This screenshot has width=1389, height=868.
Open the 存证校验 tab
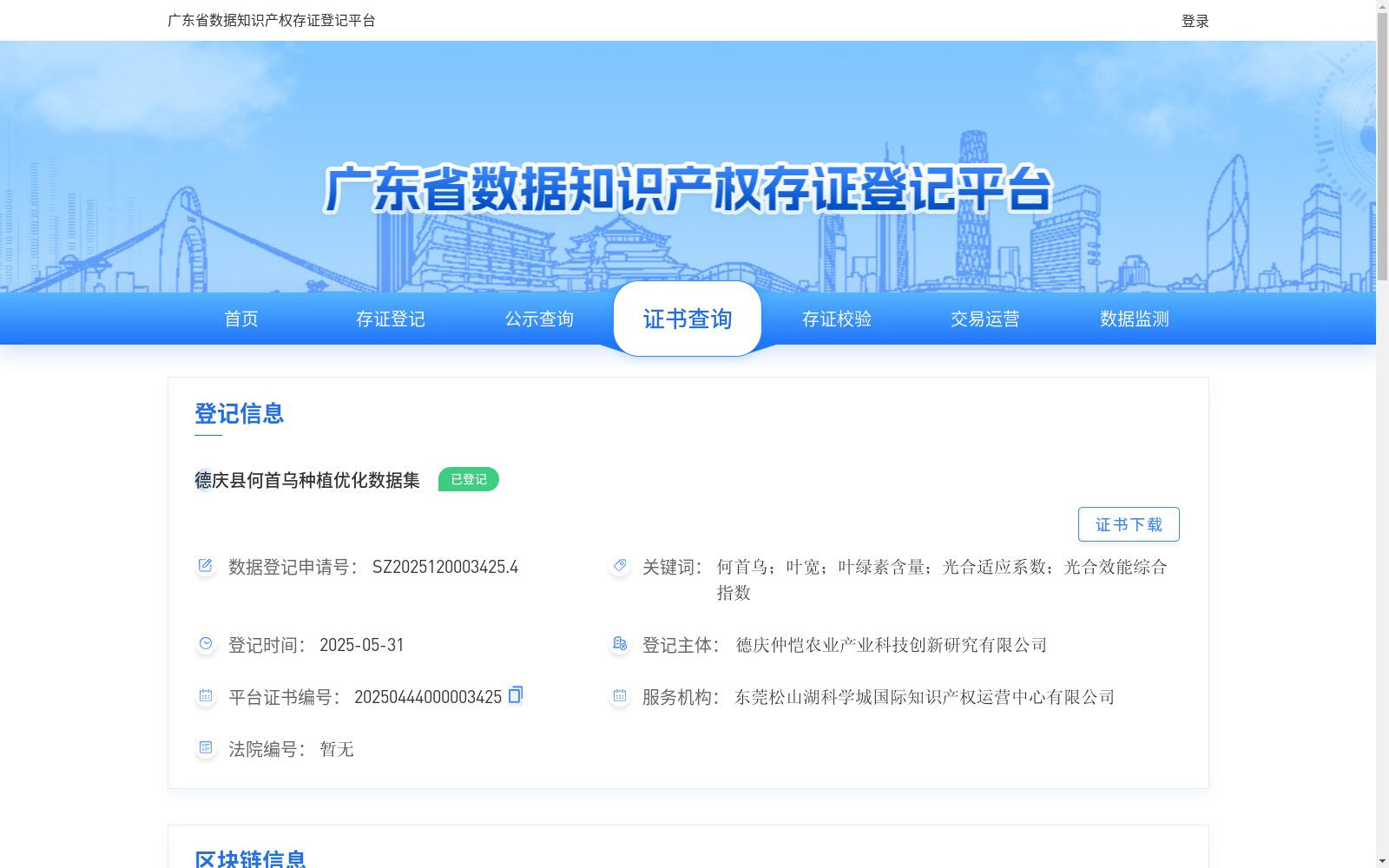(x=837, y=319)
